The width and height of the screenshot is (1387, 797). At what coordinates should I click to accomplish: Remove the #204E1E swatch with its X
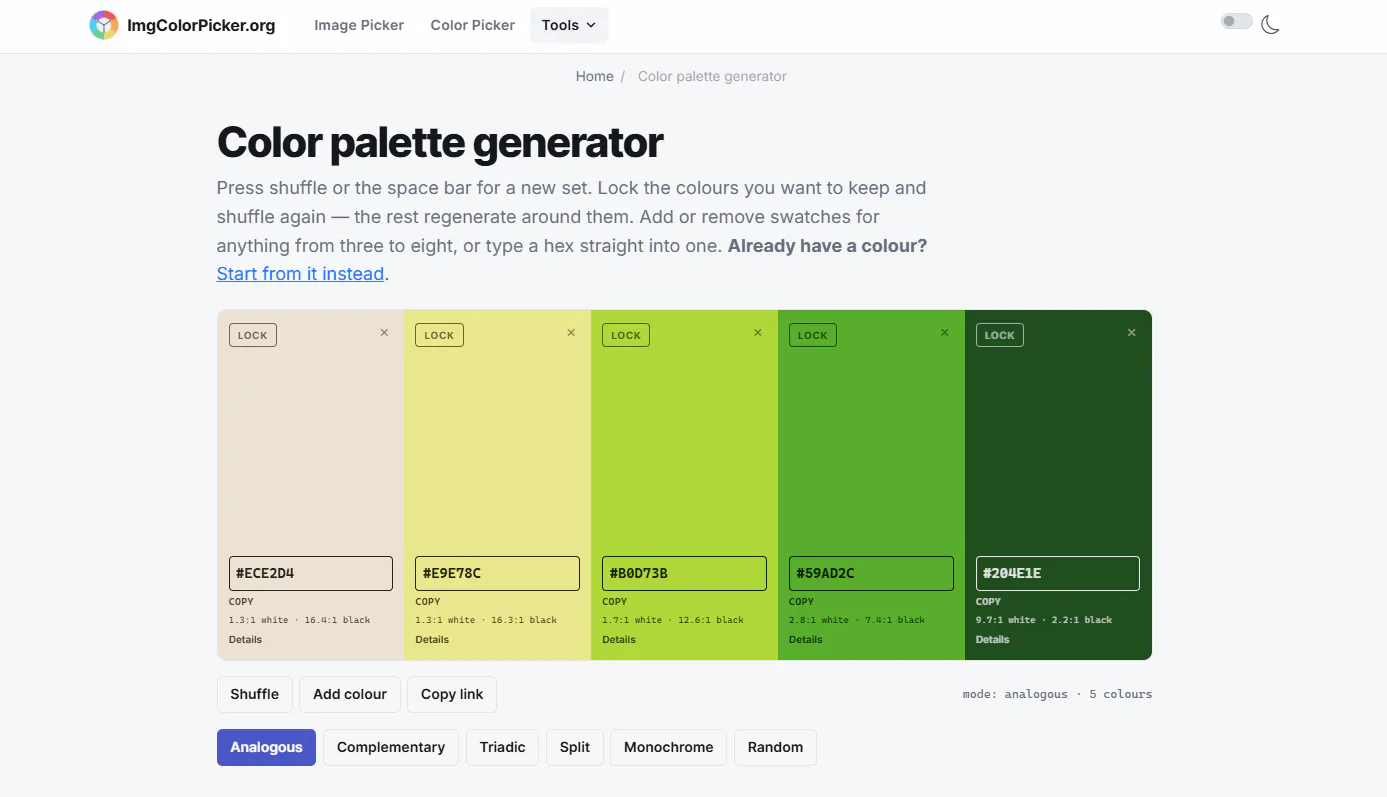(x=1132, y=333)
